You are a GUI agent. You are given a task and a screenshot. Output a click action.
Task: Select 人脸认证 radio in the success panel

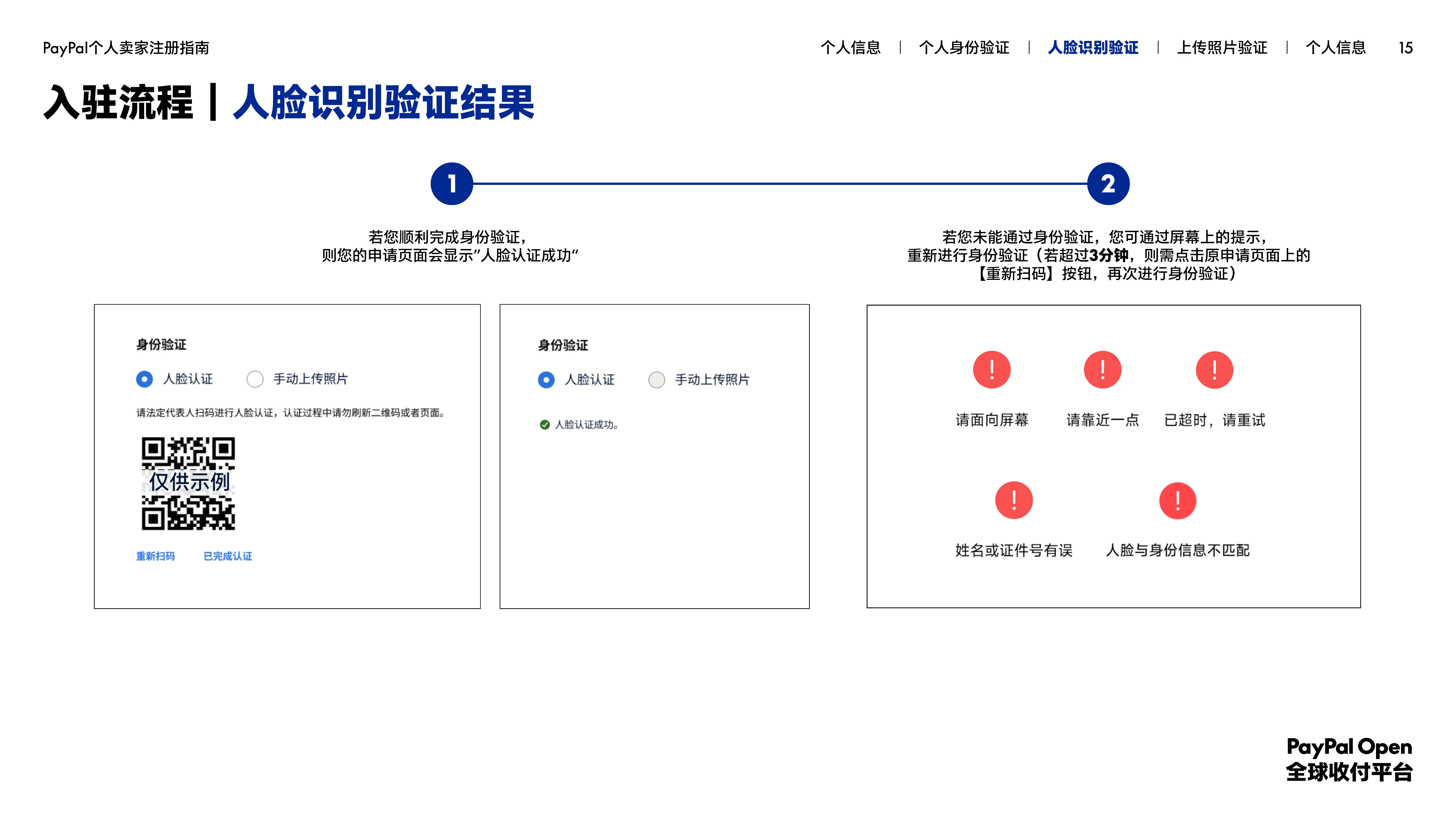pos(546,380)
